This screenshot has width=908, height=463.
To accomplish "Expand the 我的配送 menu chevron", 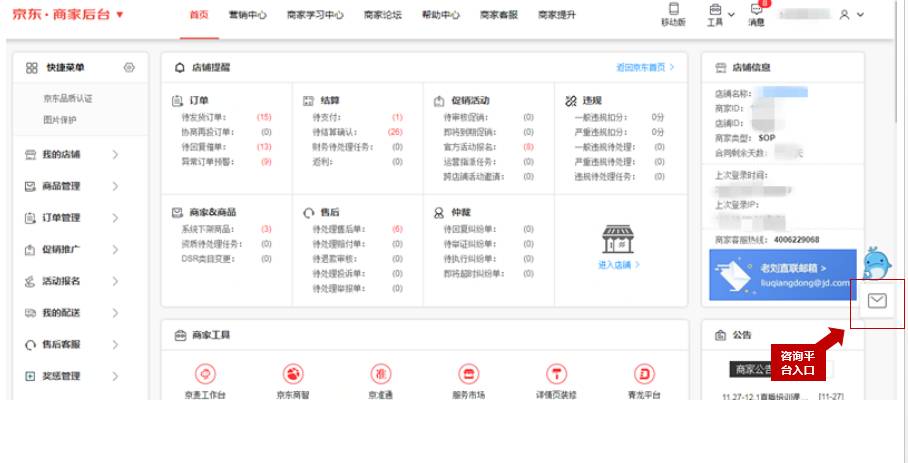I will pos(115,313).
